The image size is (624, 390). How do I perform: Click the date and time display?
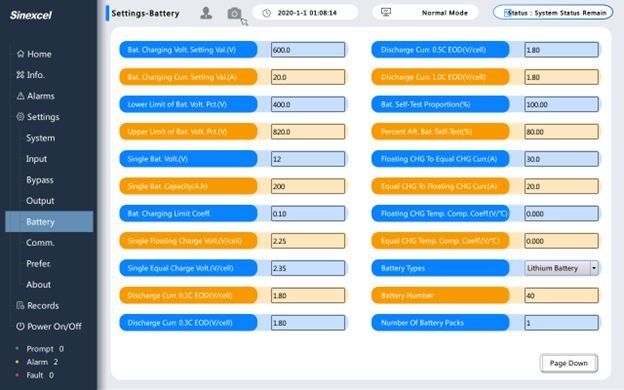[x=305, y=13]
